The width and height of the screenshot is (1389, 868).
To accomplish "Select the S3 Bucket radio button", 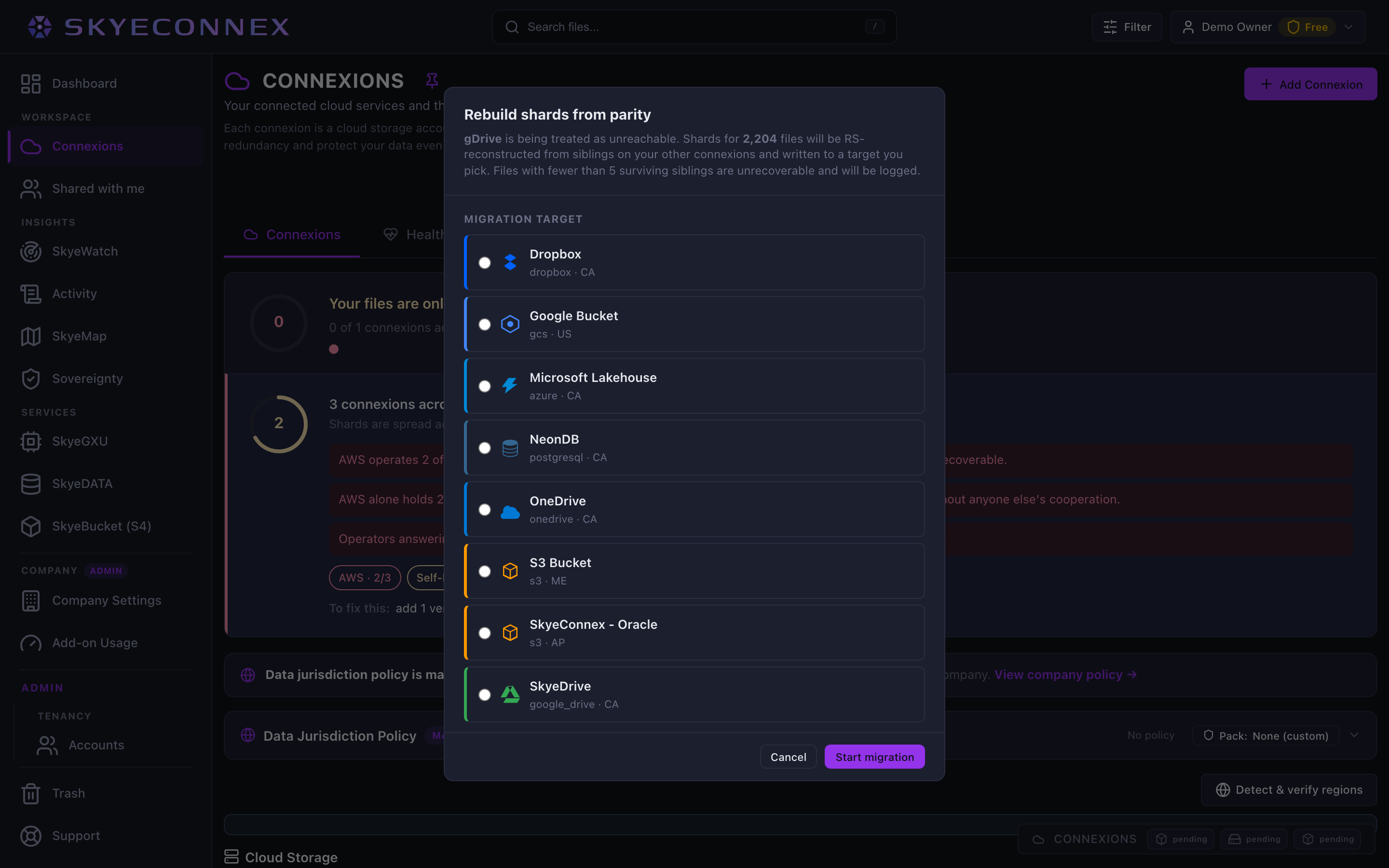I will click(x=484, y=571).
